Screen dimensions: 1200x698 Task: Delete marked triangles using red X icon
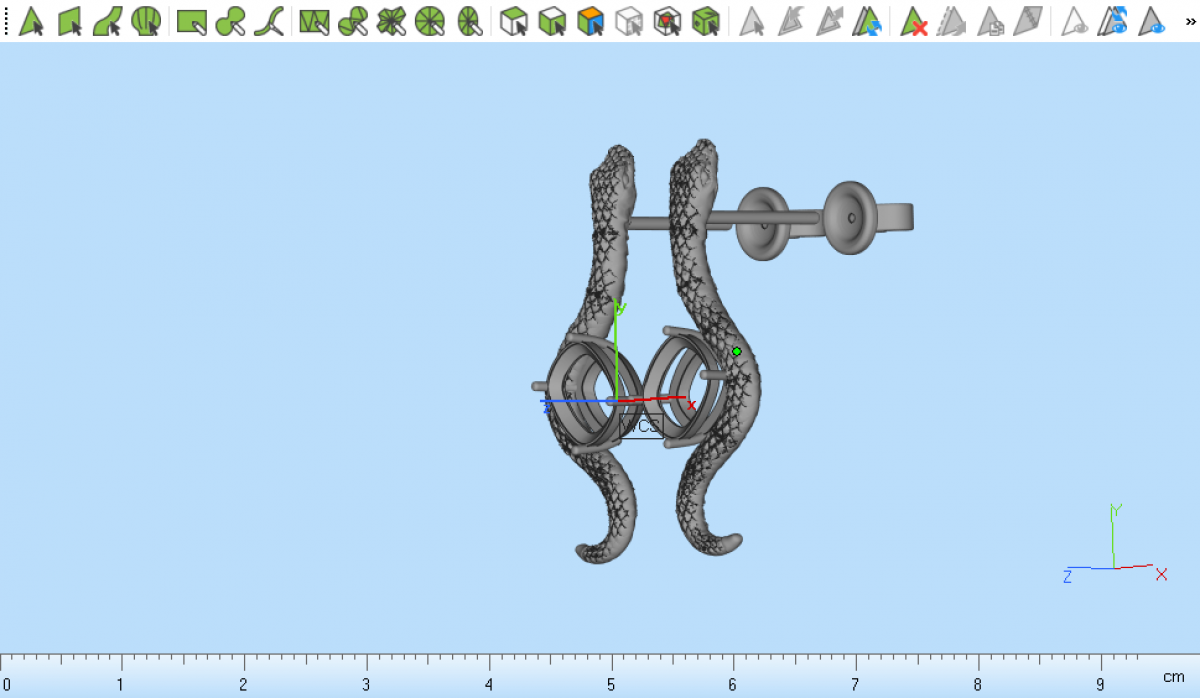[x=913, y=21]
